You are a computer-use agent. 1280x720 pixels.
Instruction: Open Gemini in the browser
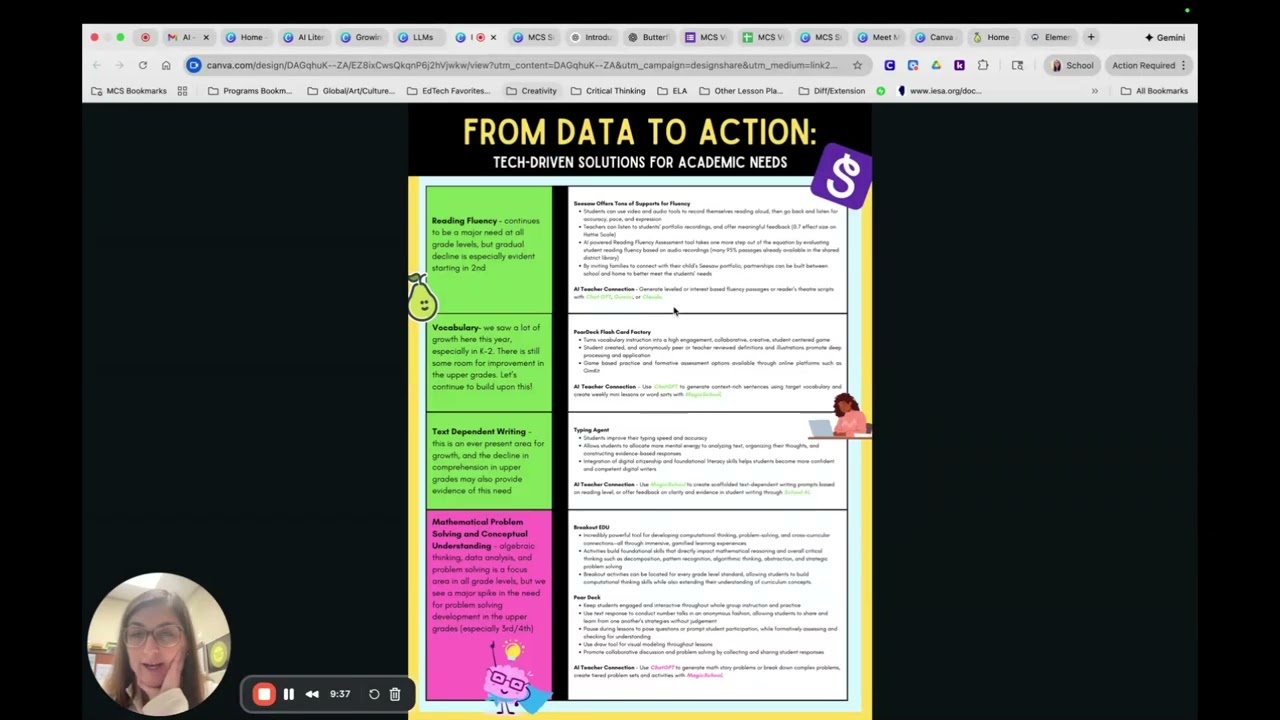pyautogui.click(x=1166, y=37)
